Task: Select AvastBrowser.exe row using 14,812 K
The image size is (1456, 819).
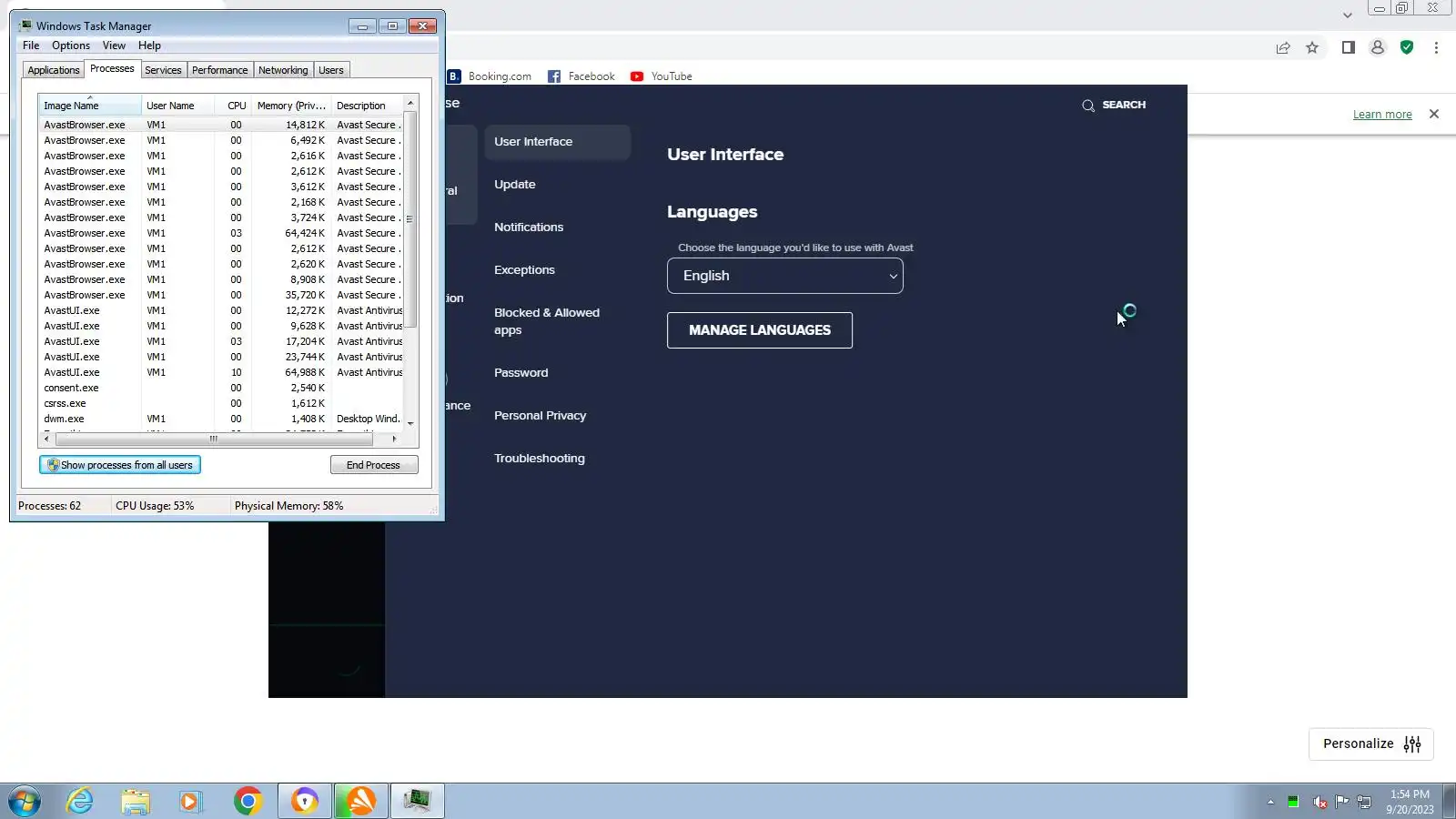Action: [221, 125]
